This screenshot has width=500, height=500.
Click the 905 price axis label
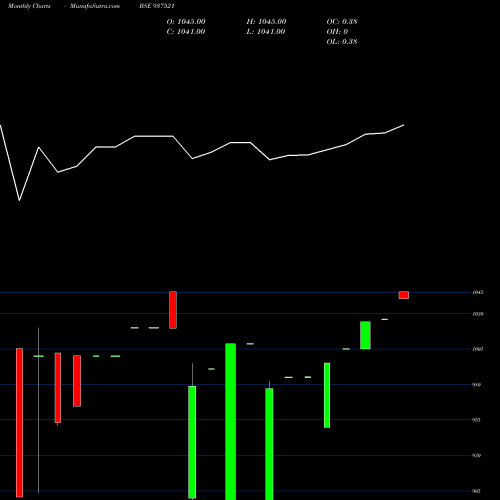click(477, 491)
